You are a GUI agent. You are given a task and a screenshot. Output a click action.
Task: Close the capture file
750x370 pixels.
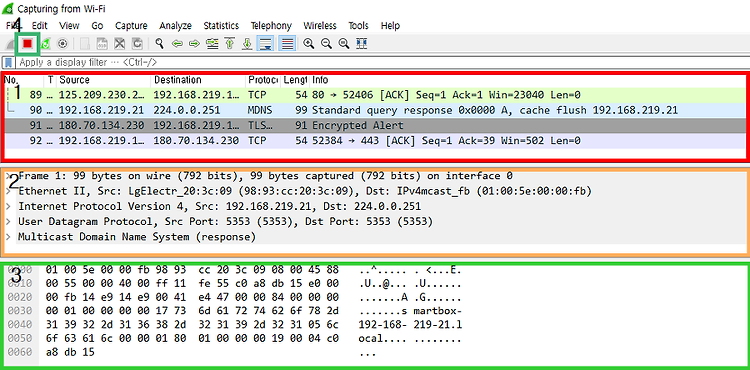click(120, 44)
